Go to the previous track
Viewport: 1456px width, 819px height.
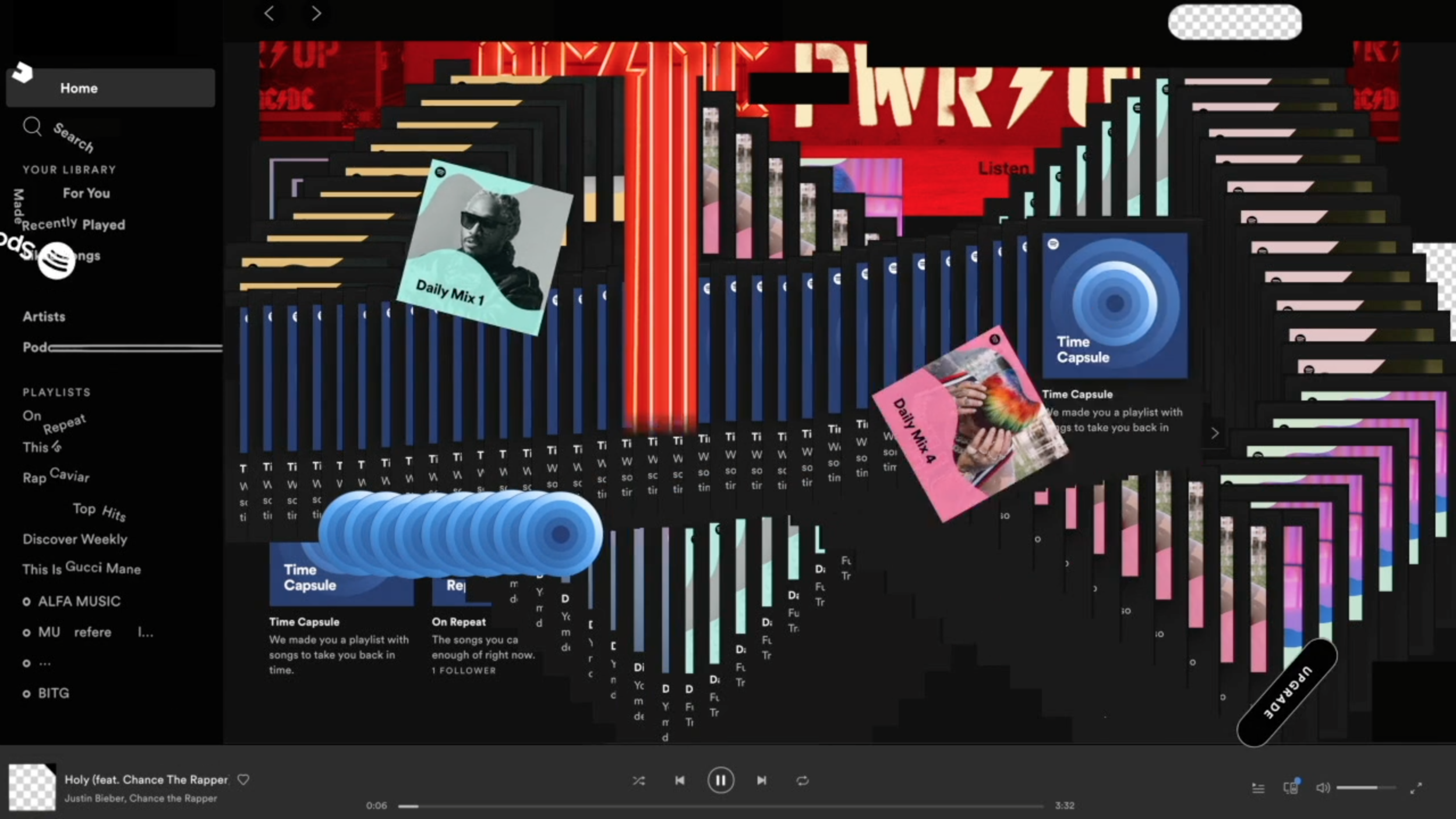(680, 781)
